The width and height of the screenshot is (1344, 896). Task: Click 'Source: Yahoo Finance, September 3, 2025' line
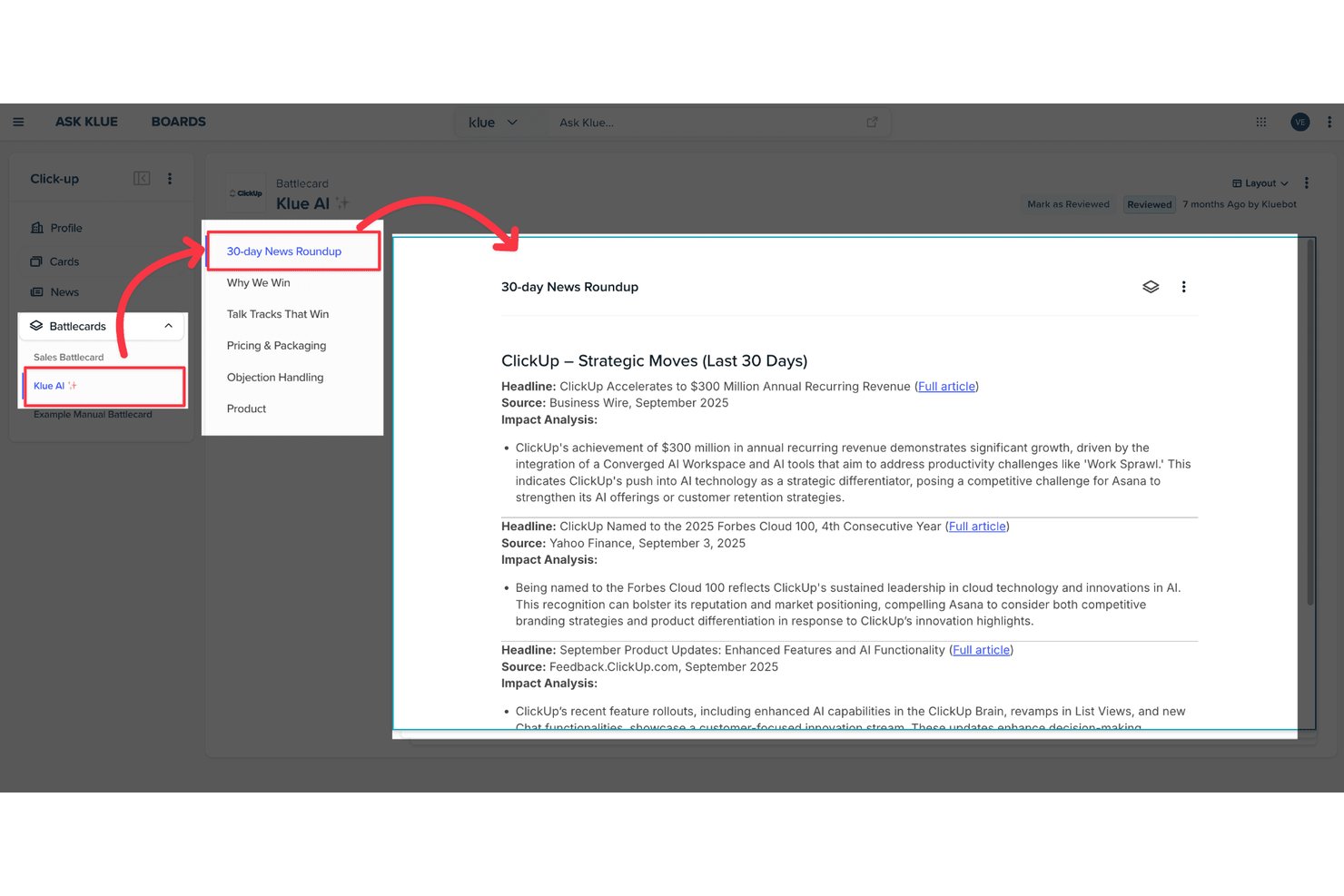(623, 543)
